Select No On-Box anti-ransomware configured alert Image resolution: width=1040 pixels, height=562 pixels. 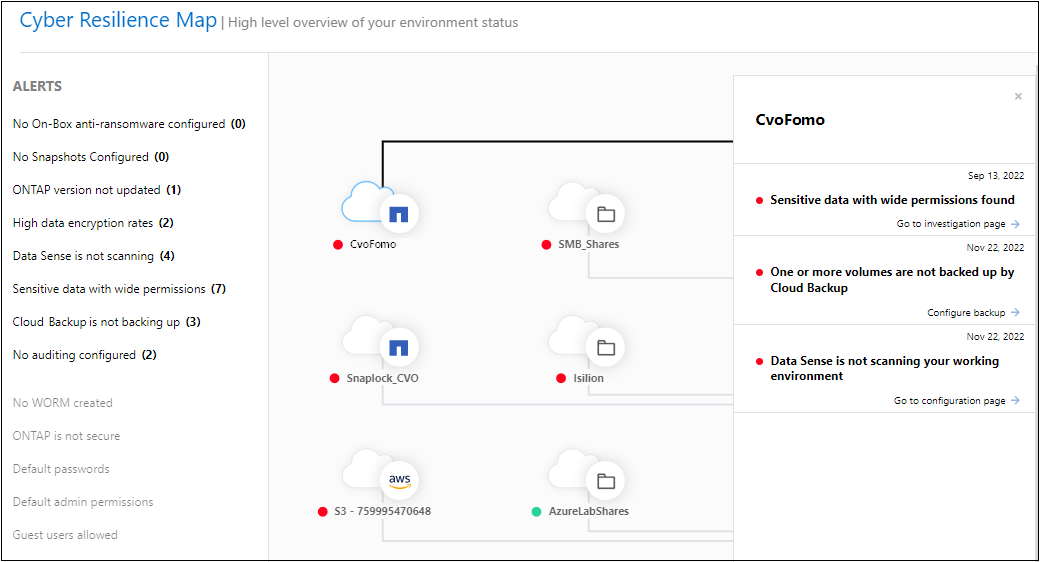[129, 124]
